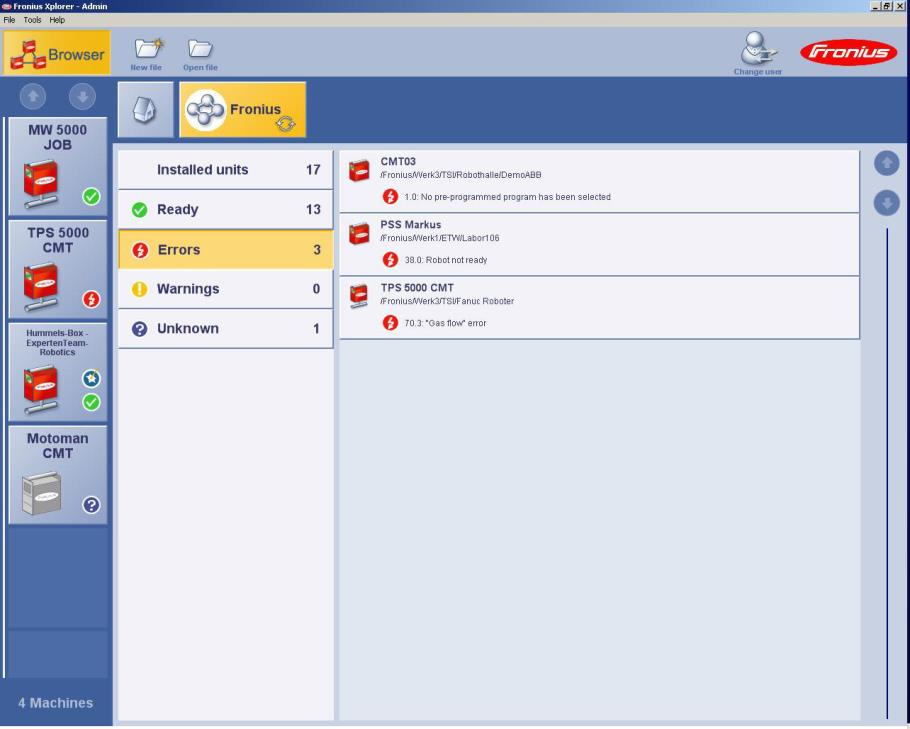Click path /Fronius/Werk3/TSI/Robothalle/DemoABB
910x729 pixels.
point(461,175)
